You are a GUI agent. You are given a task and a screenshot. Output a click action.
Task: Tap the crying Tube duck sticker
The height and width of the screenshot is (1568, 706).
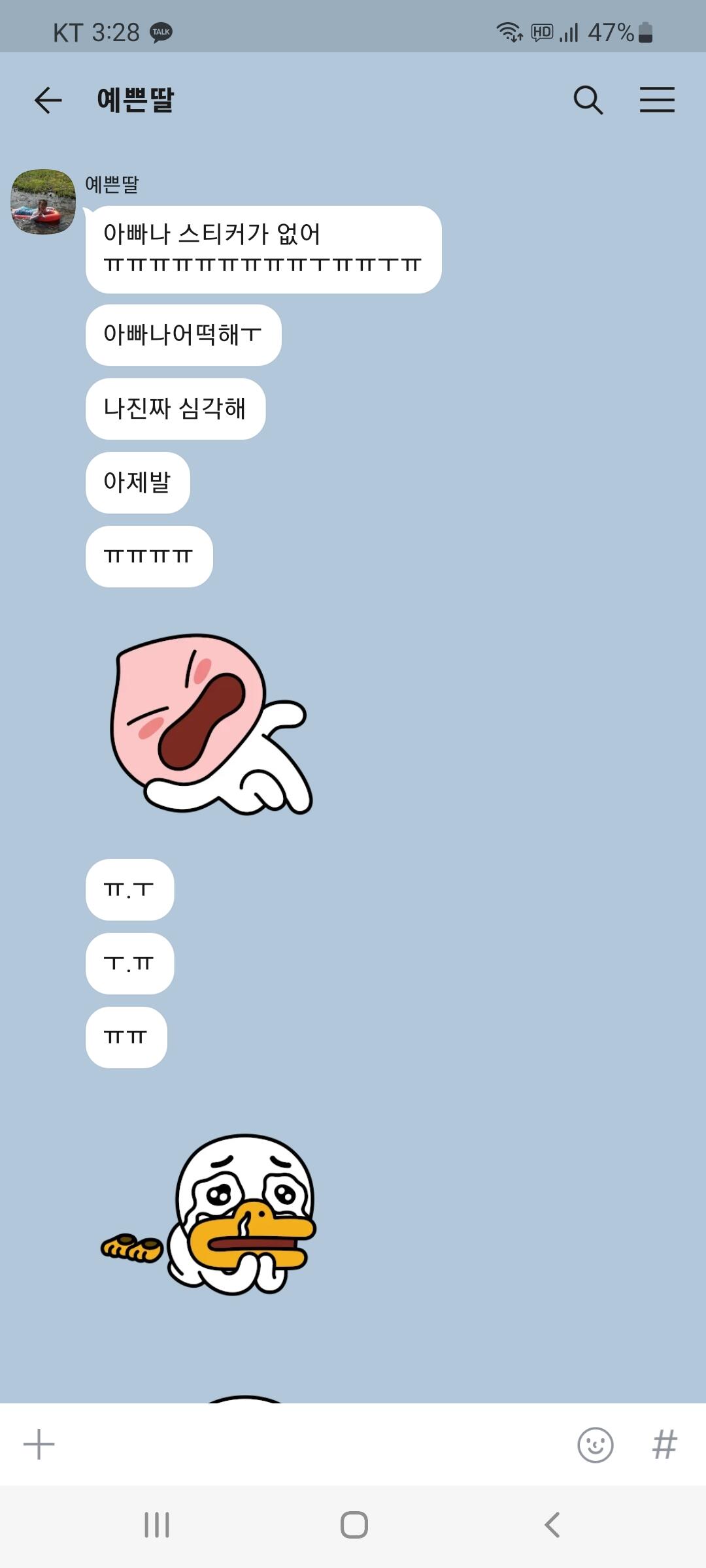pyautogui.click(x=209, y=1214)
